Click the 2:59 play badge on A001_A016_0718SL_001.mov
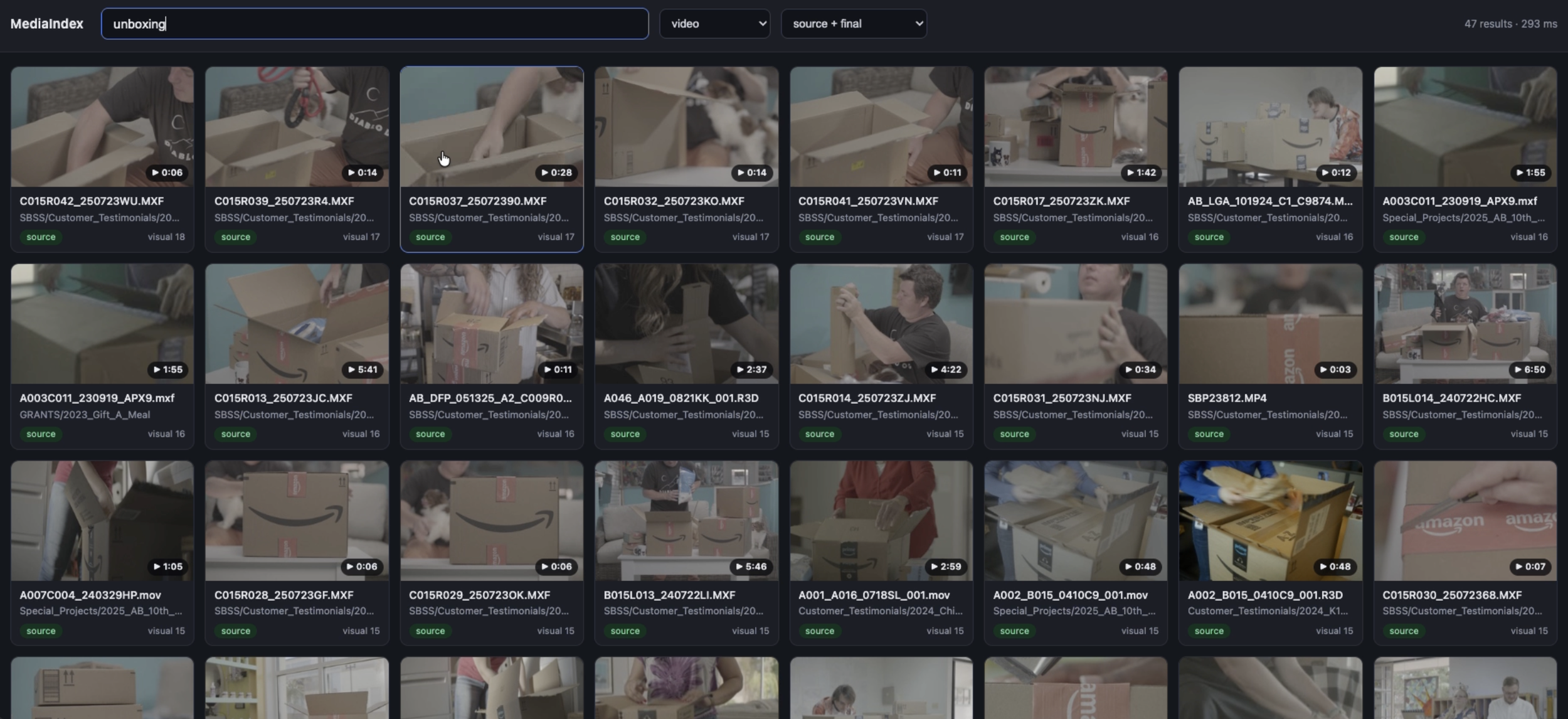Viewport: 1568px width, 719px height. [946, 567]
